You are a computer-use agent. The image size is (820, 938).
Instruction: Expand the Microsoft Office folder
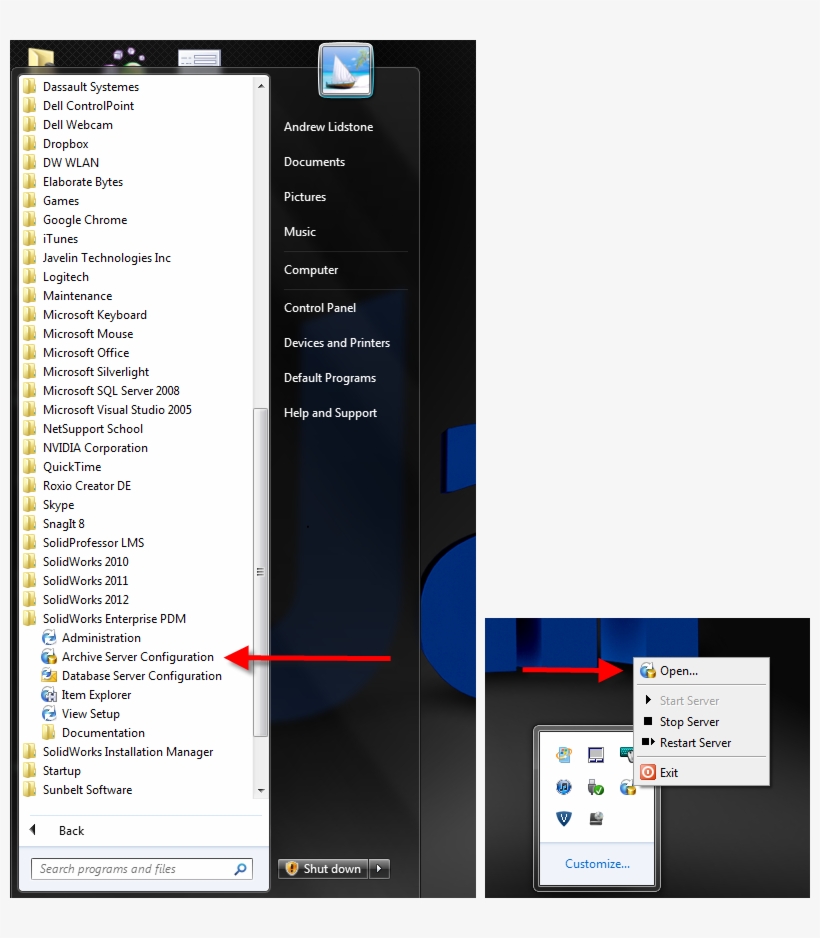pos(85,352)
